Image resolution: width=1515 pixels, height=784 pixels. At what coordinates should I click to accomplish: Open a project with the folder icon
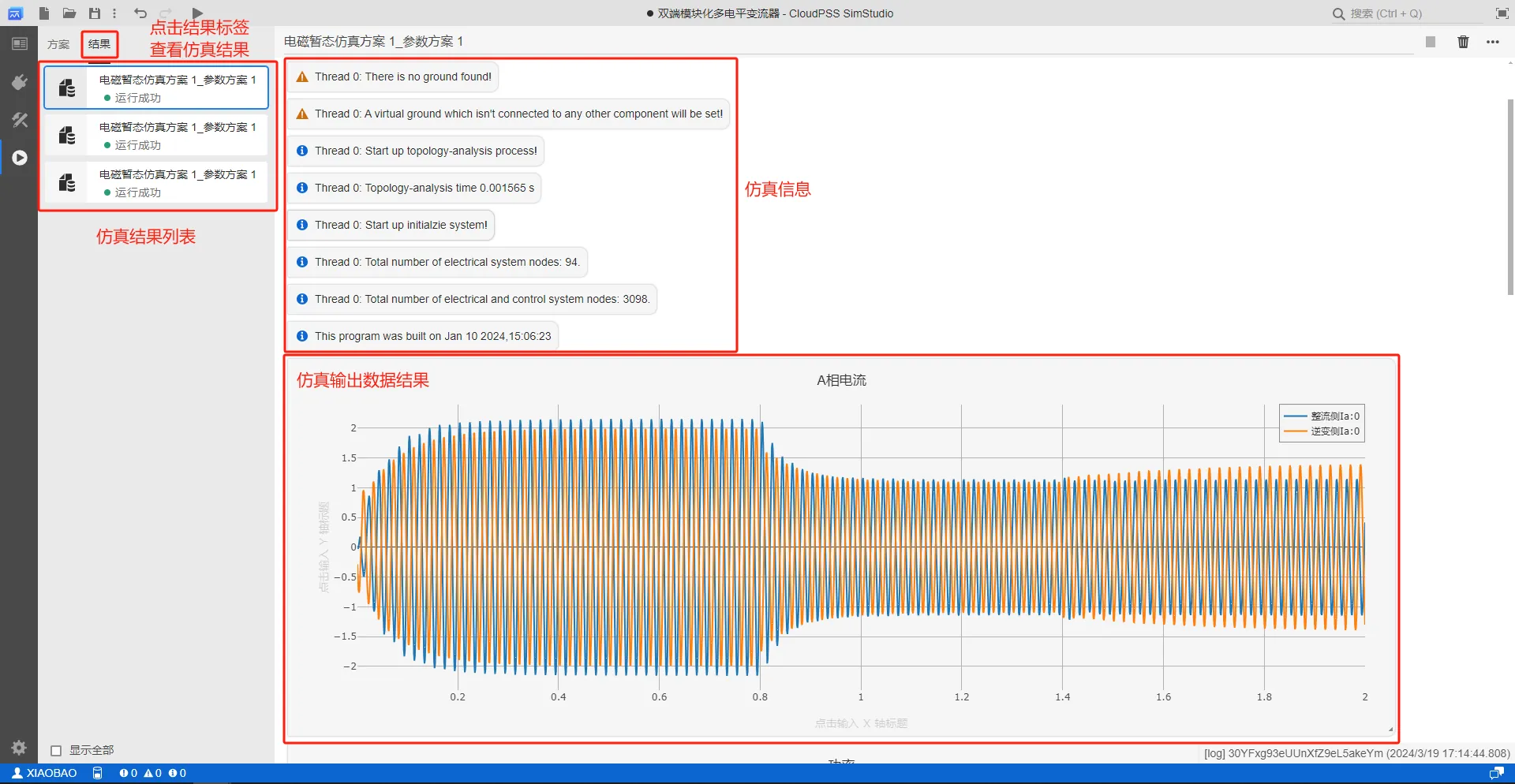pos(69,13)
